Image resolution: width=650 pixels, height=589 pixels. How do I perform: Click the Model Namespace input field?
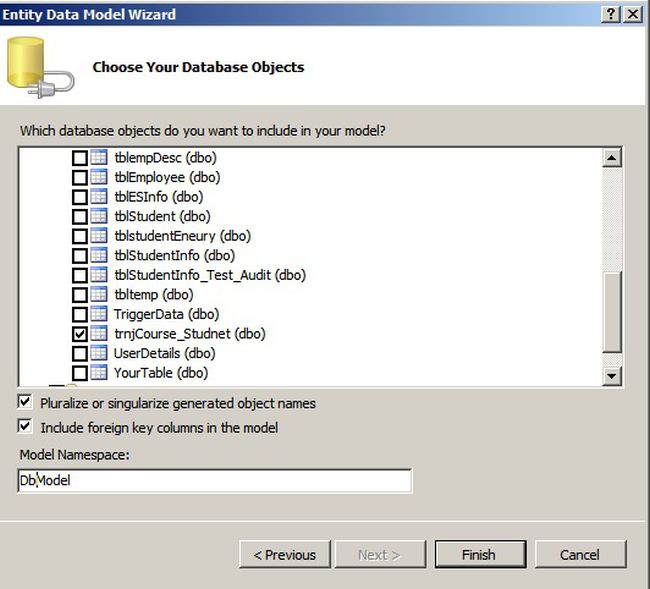point(215,481)
